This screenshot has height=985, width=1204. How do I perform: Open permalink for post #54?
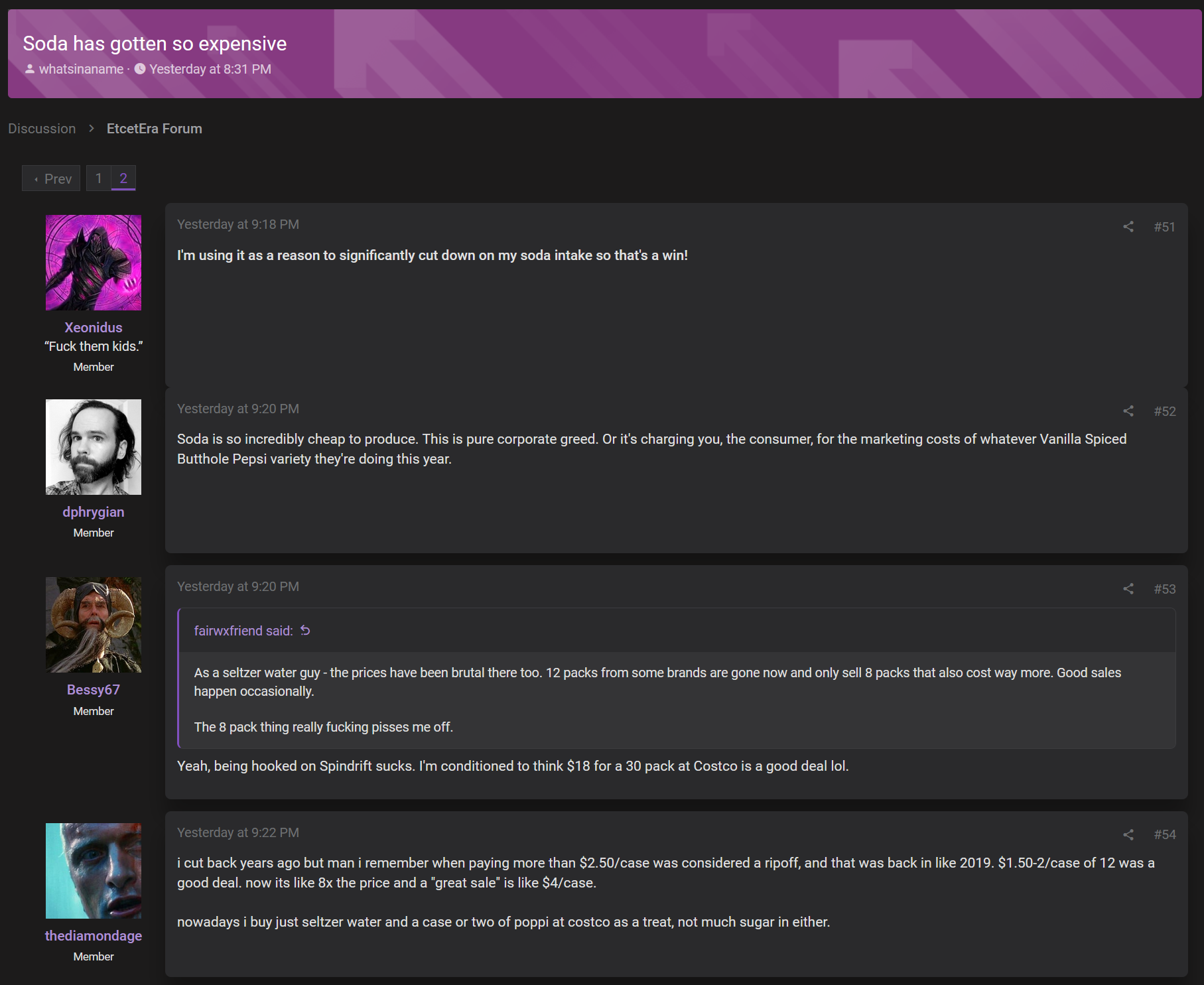pyautogui.click(x=1164, y=834)
